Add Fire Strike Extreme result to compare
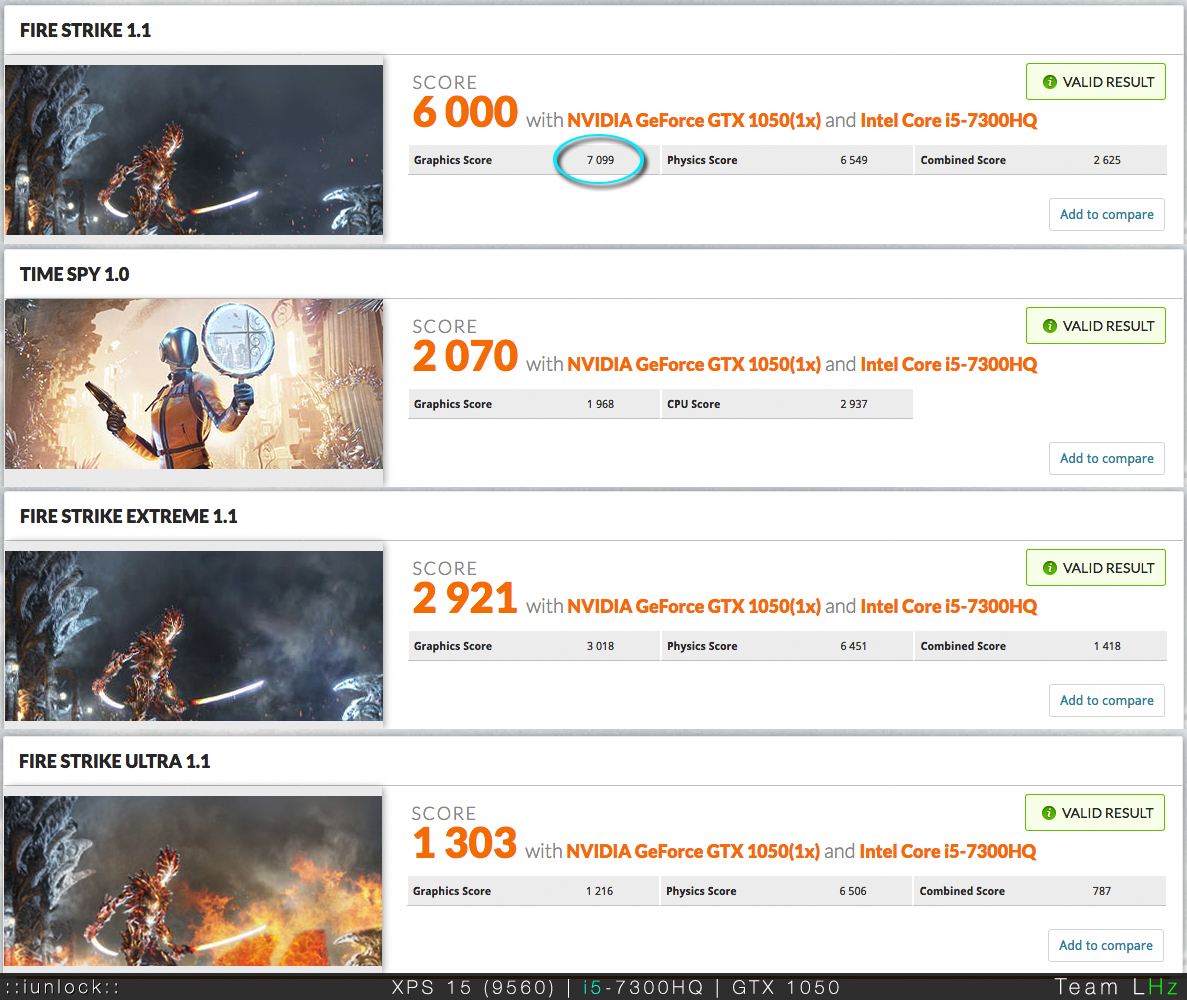 [x=1107, y=700]
